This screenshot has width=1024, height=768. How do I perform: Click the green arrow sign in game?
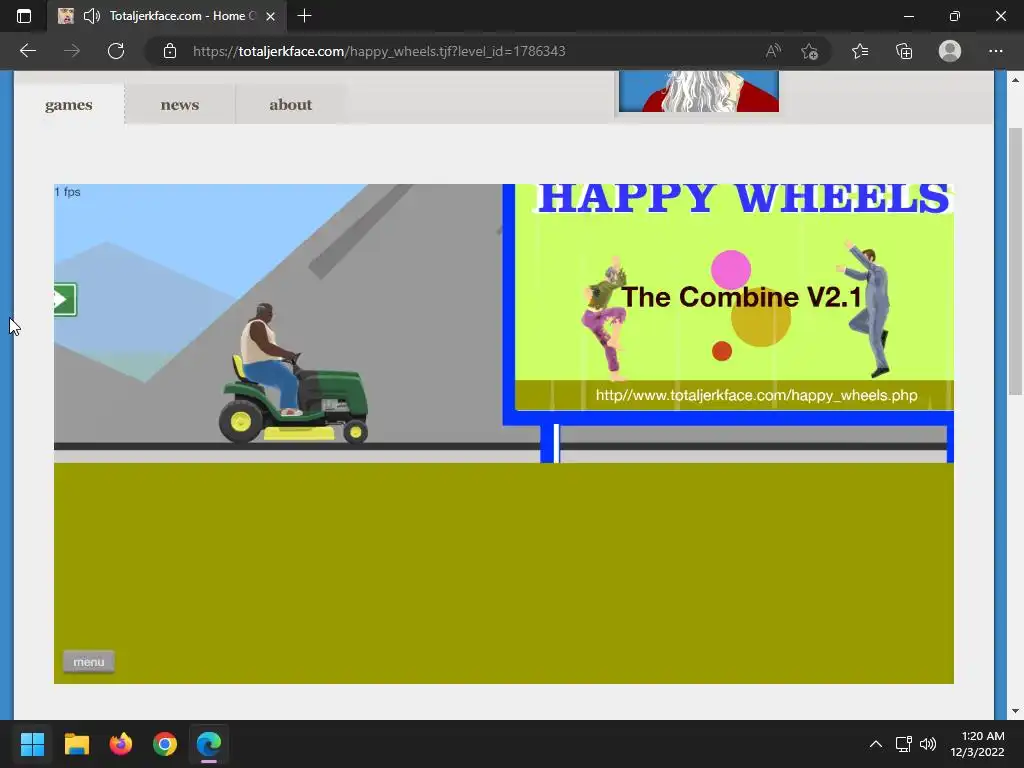coord(65,300)
